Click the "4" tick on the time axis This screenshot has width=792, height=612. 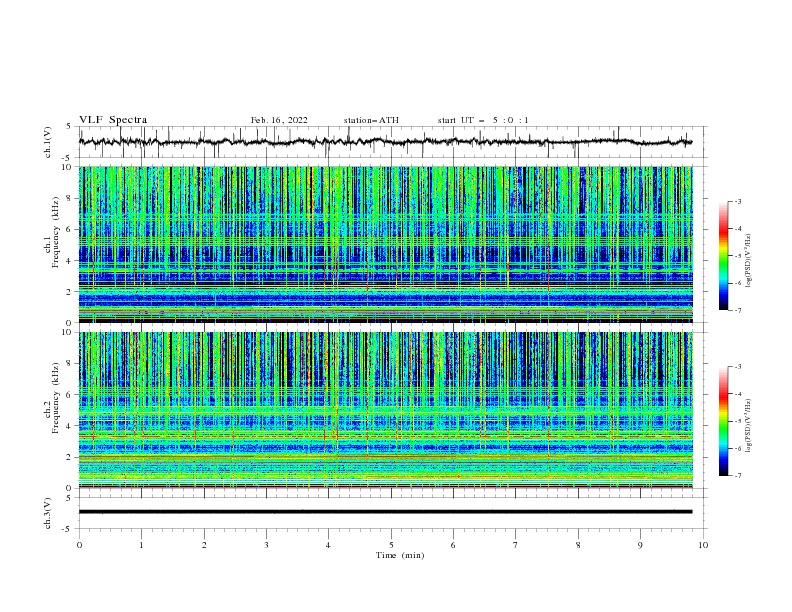click(x=328, y=545)
